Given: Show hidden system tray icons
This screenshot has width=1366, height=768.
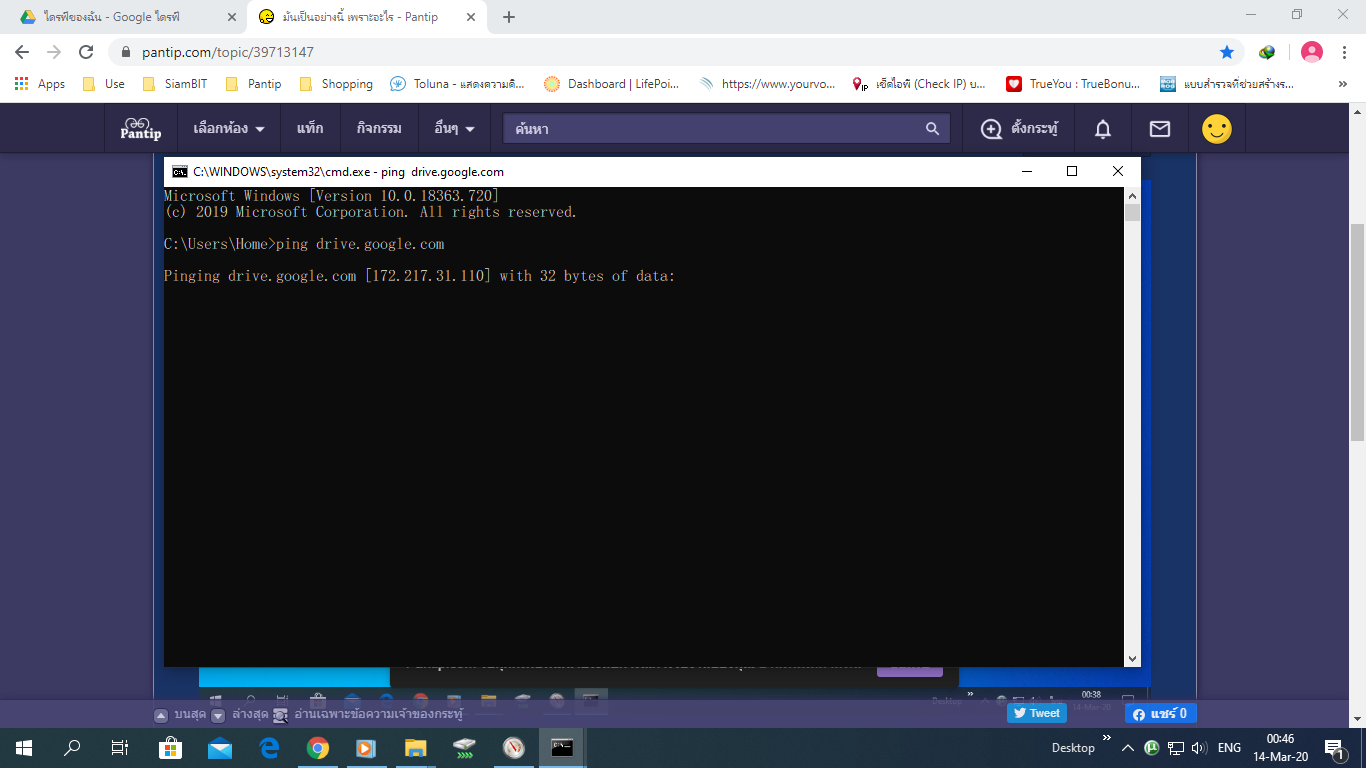Looking at the screenshot, I should click(1127, 748).
